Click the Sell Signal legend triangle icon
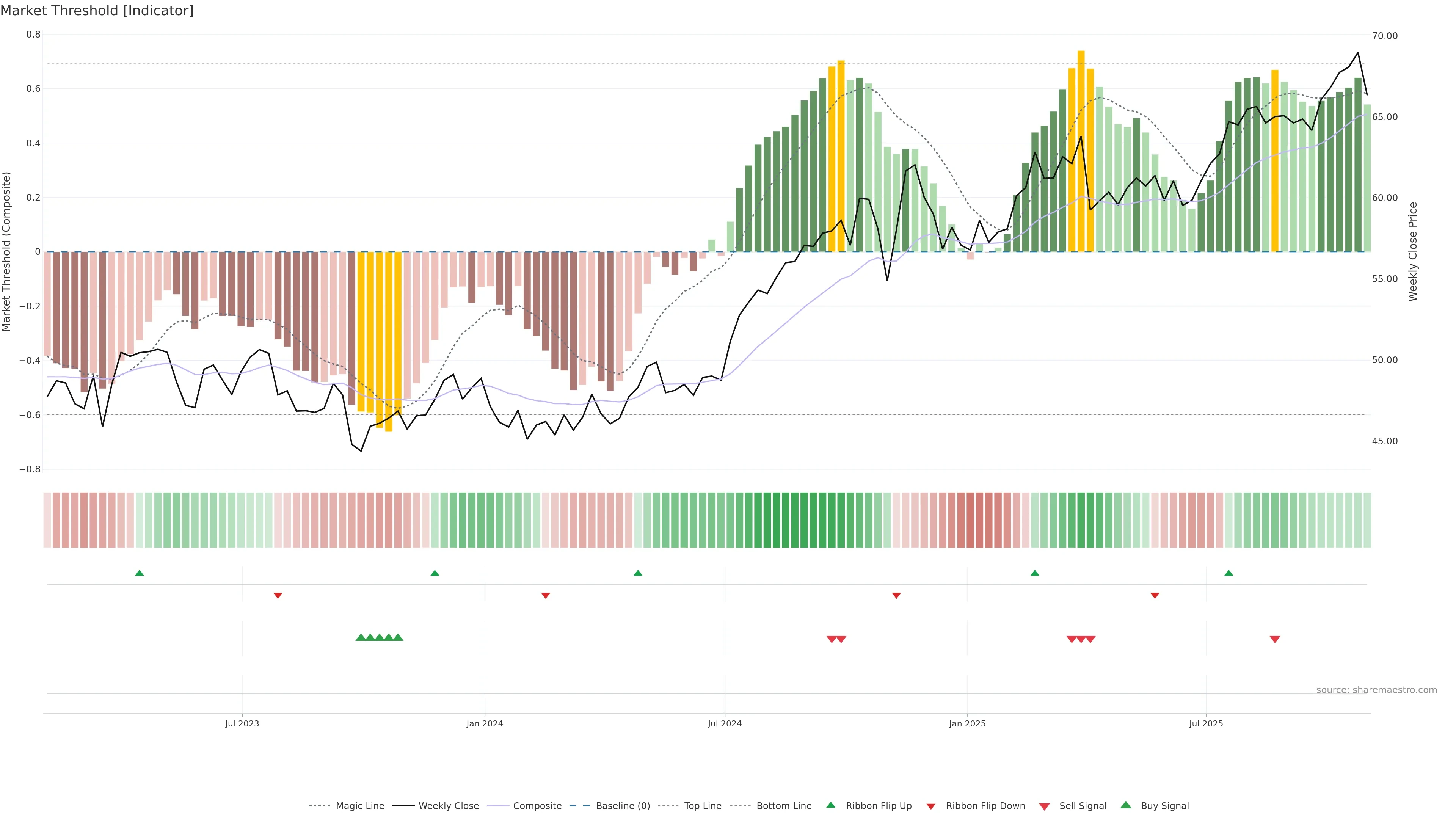Viewport: 1456px width, 819px height. (x=1045, y=806)
